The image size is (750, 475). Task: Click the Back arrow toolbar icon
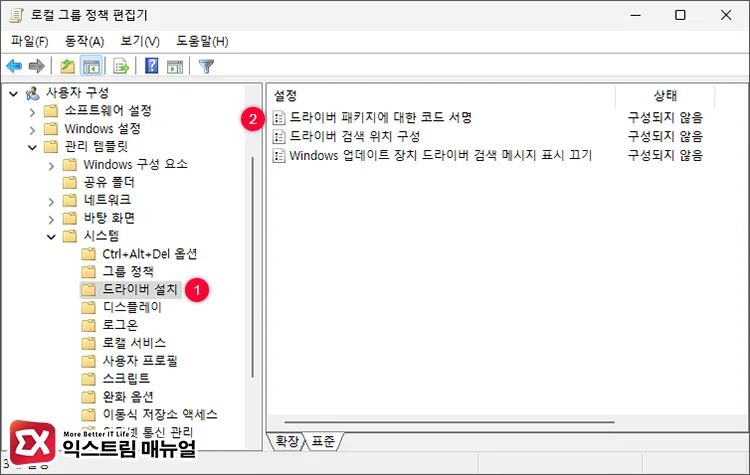[x=14, y=66]
